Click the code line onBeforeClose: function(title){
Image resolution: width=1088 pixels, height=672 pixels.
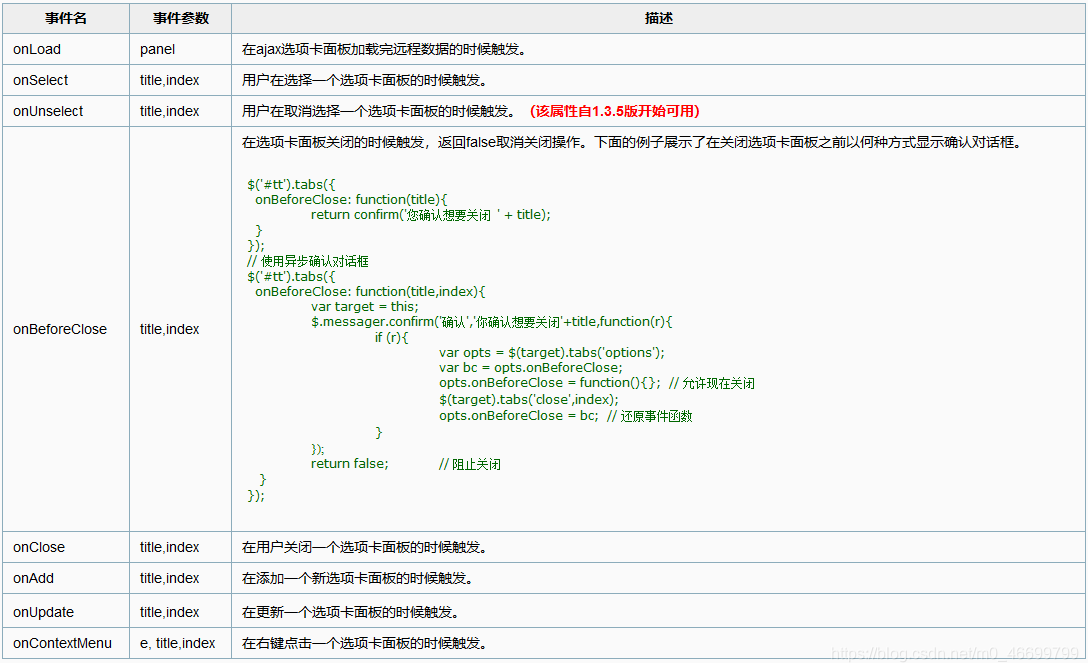351,200
